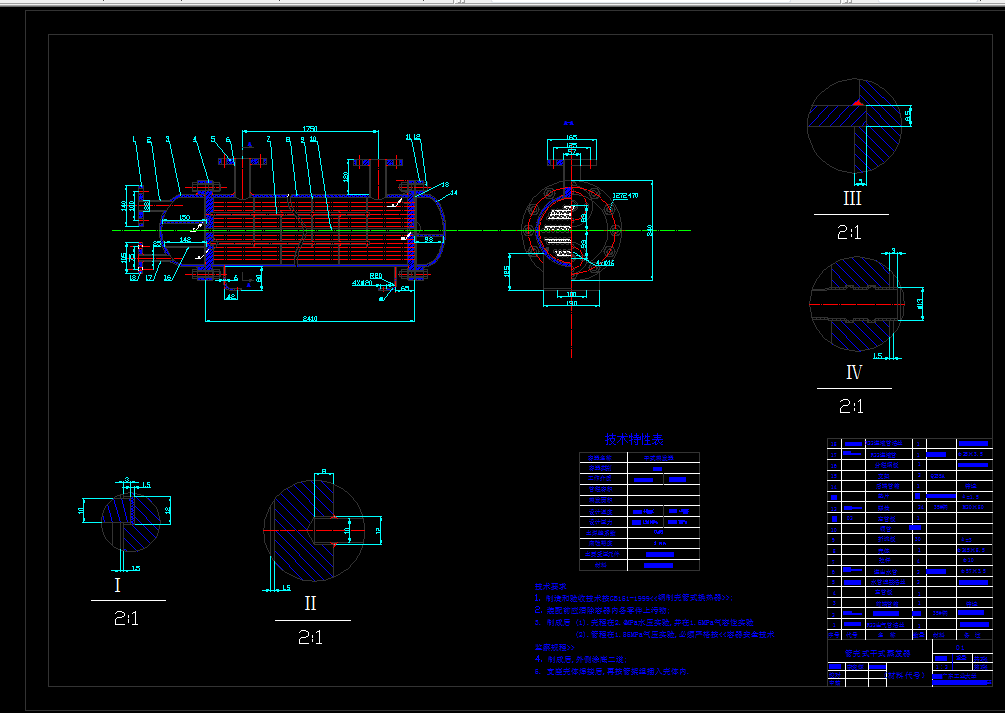Select callout number 18 near right tubesheet

(445, 185)
